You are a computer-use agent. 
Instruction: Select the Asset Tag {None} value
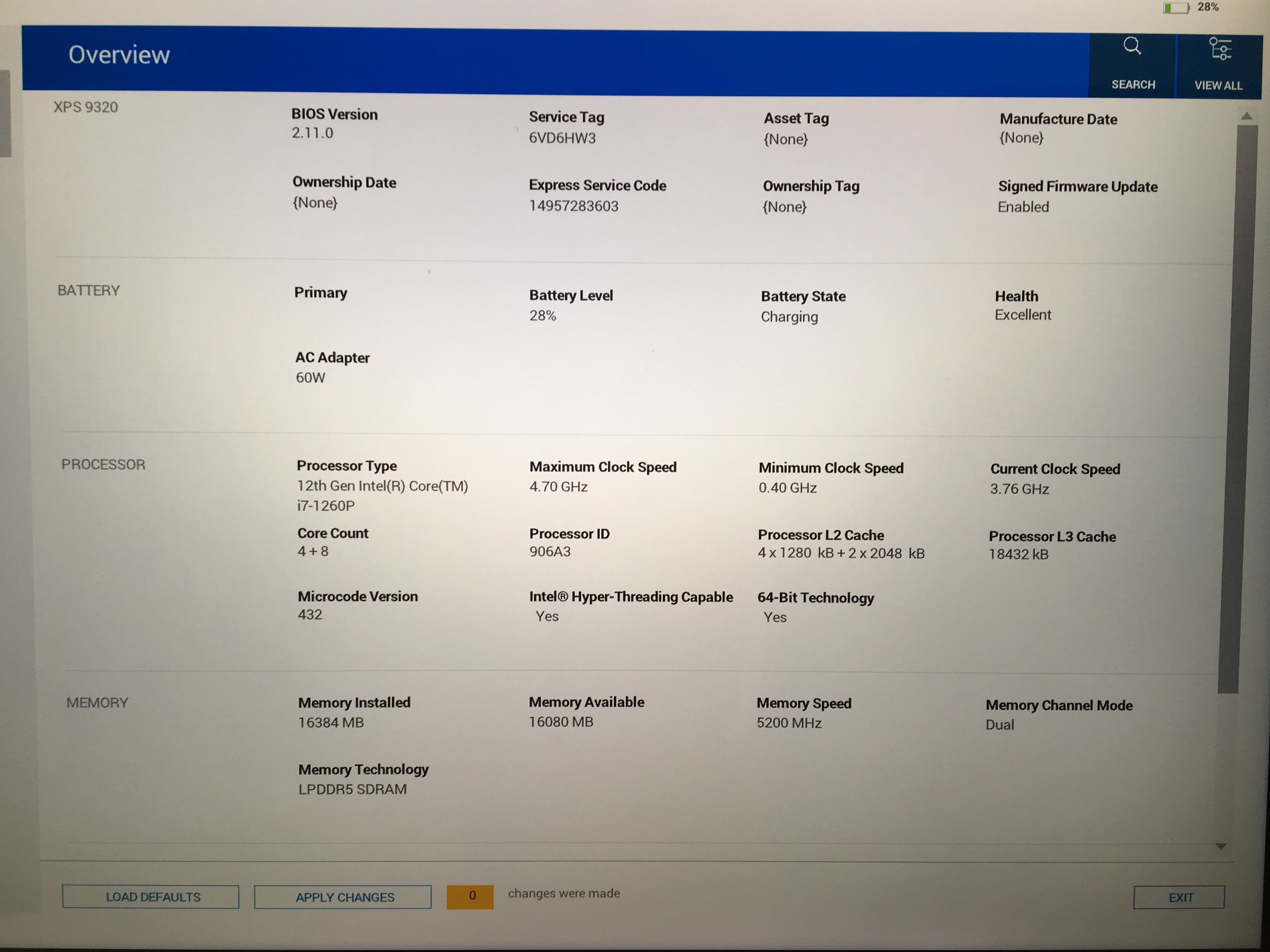pyautogui.click(x=786, y=139)
